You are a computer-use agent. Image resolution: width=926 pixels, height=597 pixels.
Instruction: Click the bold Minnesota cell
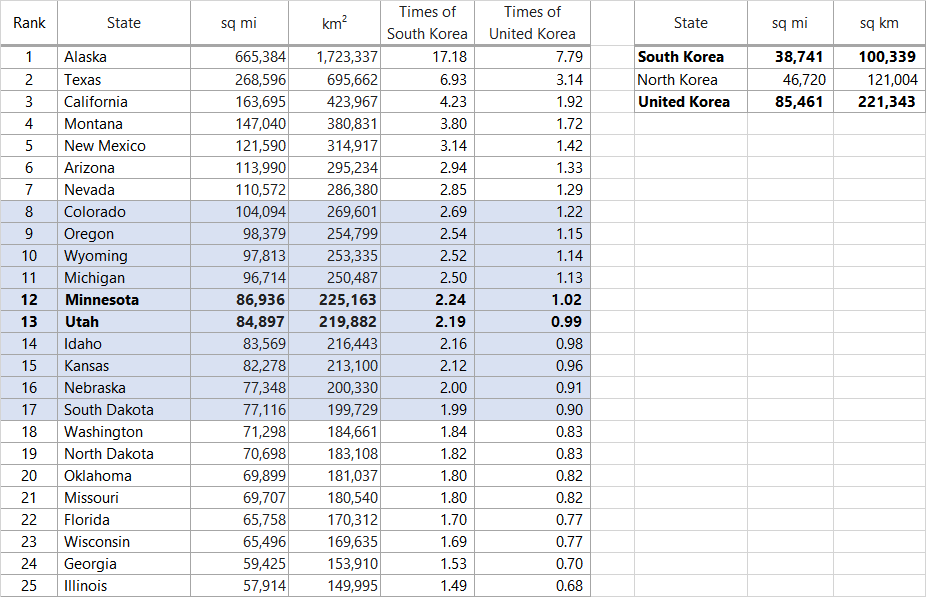(123, 300)
